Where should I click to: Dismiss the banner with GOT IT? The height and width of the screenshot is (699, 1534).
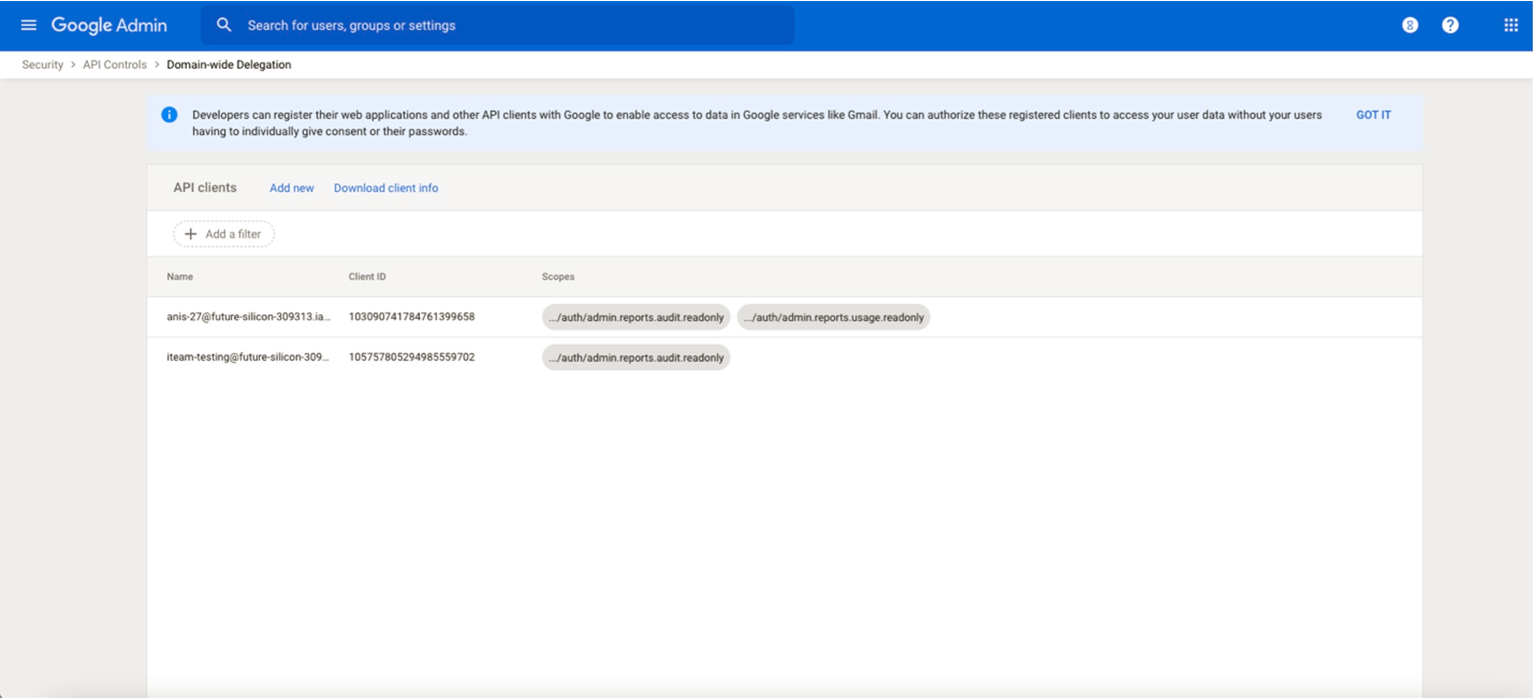coord(1373,115)
